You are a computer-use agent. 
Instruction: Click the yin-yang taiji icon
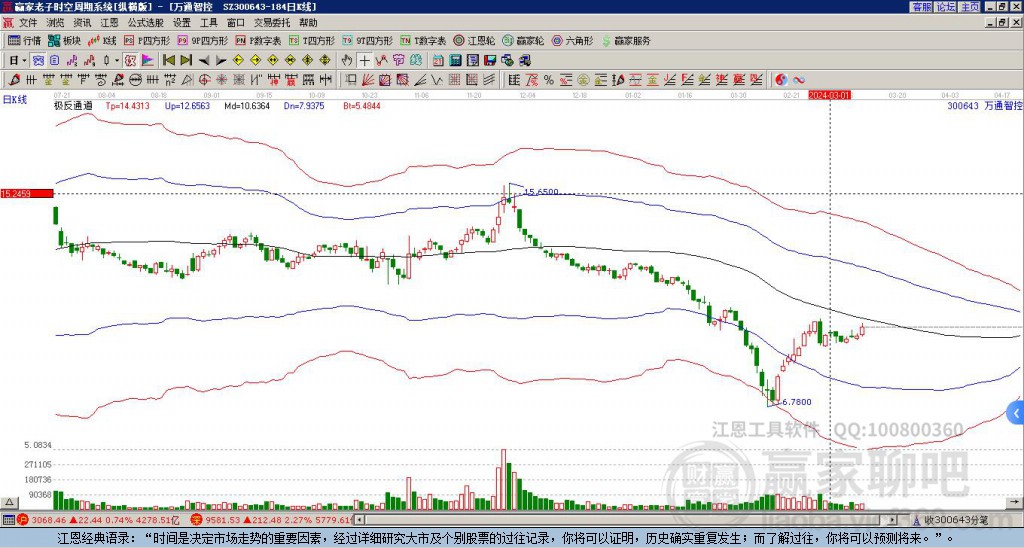(x=781, y=80)
